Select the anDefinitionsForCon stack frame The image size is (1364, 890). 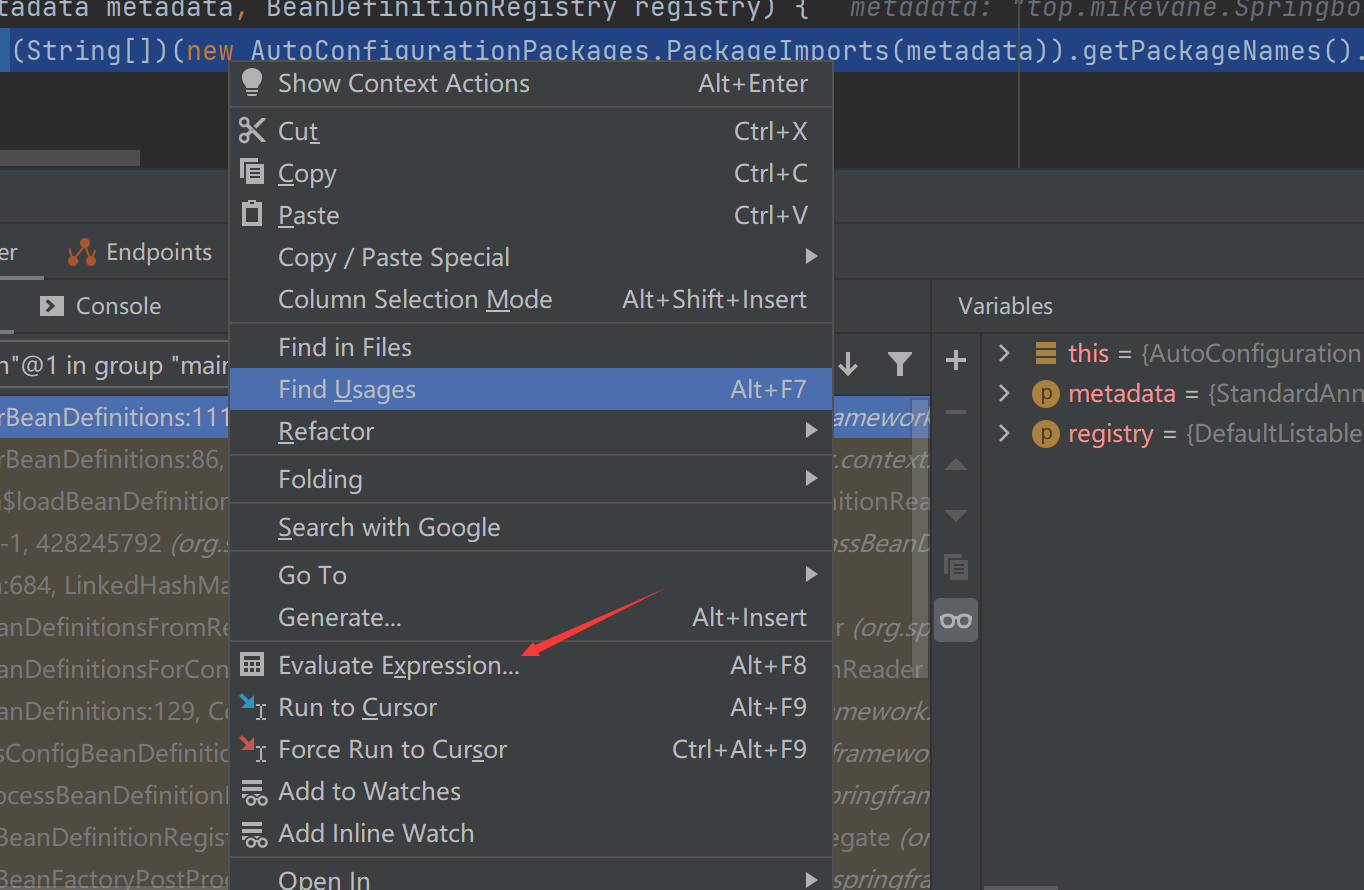115,669
